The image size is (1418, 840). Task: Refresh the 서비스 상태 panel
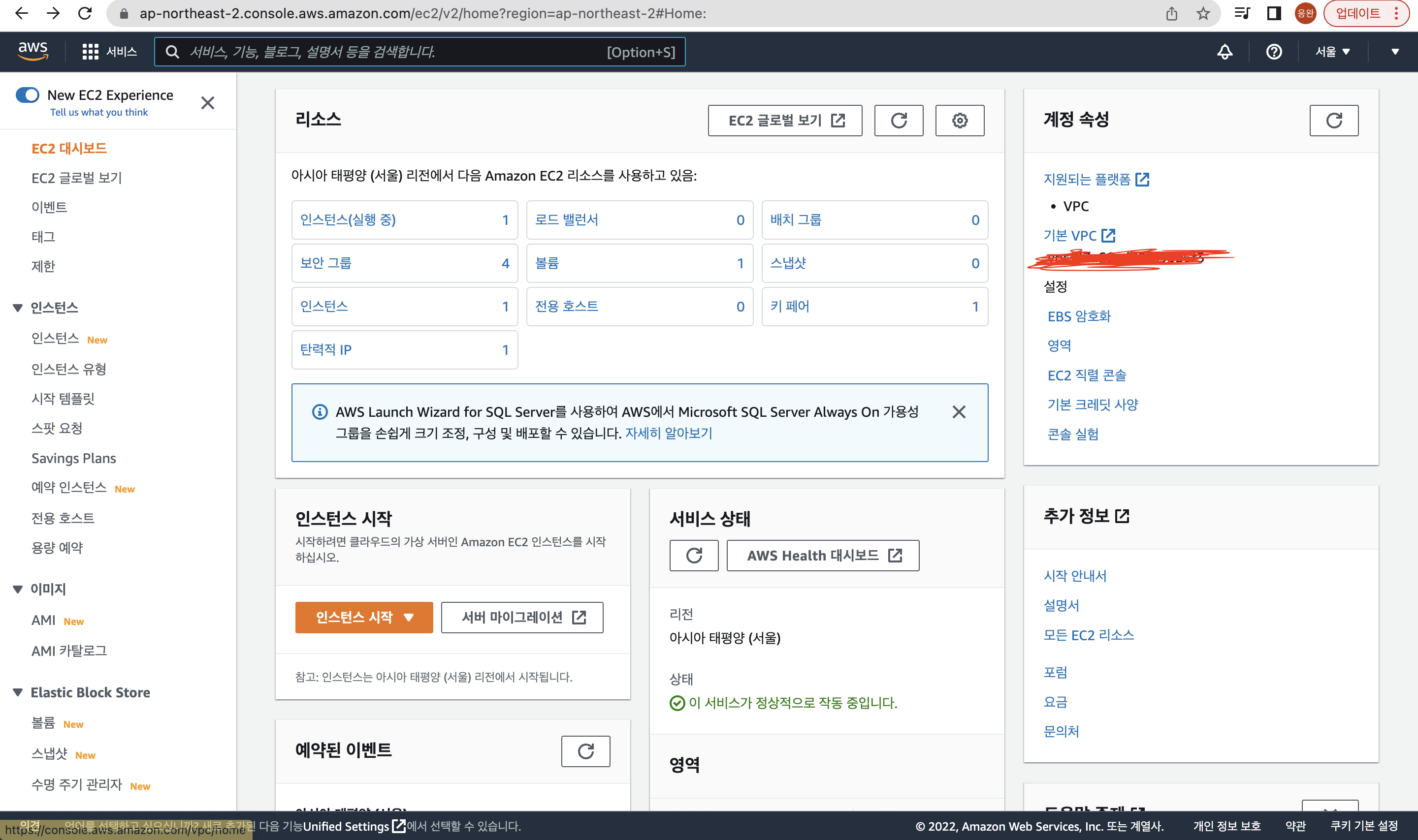click(x=694, y=555)
